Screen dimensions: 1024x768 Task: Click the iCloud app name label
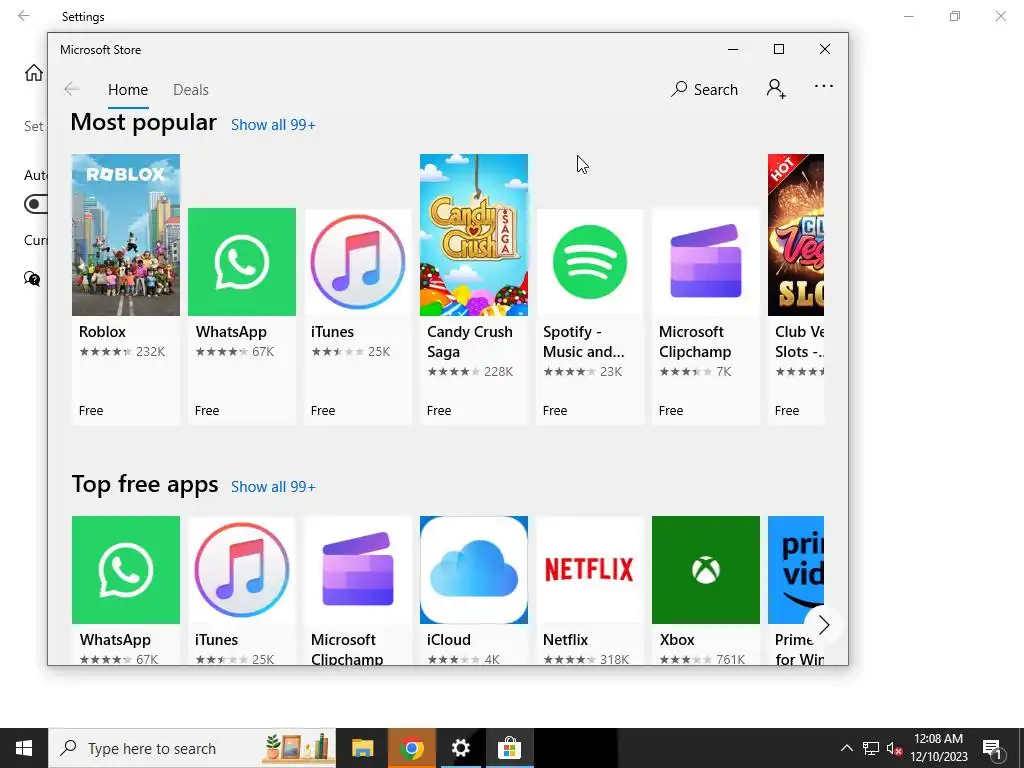click(449, 640)
